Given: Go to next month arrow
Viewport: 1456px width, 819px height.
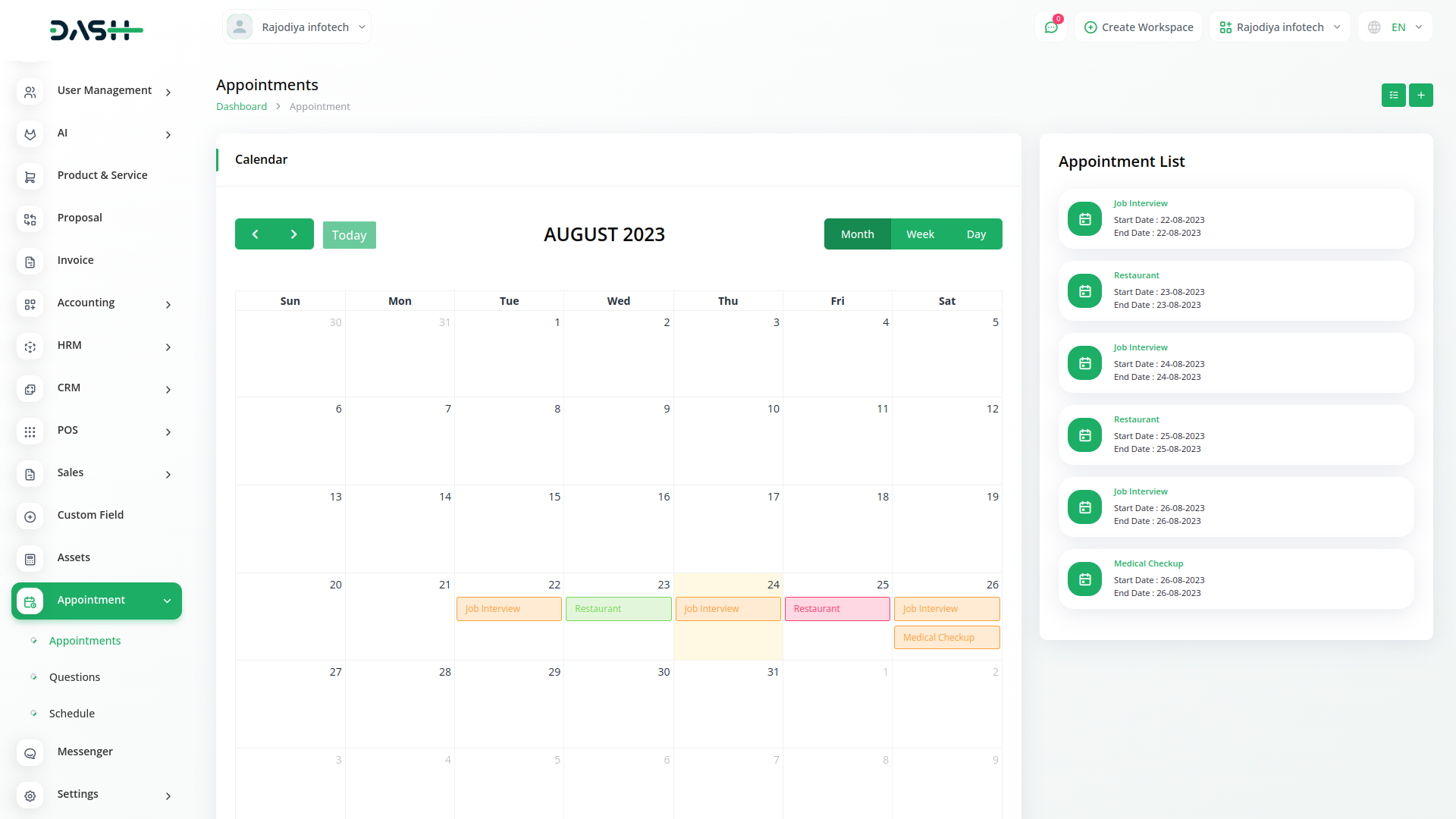Looking at the screenshot, I should pyautogui.click(x=294, y=234).
